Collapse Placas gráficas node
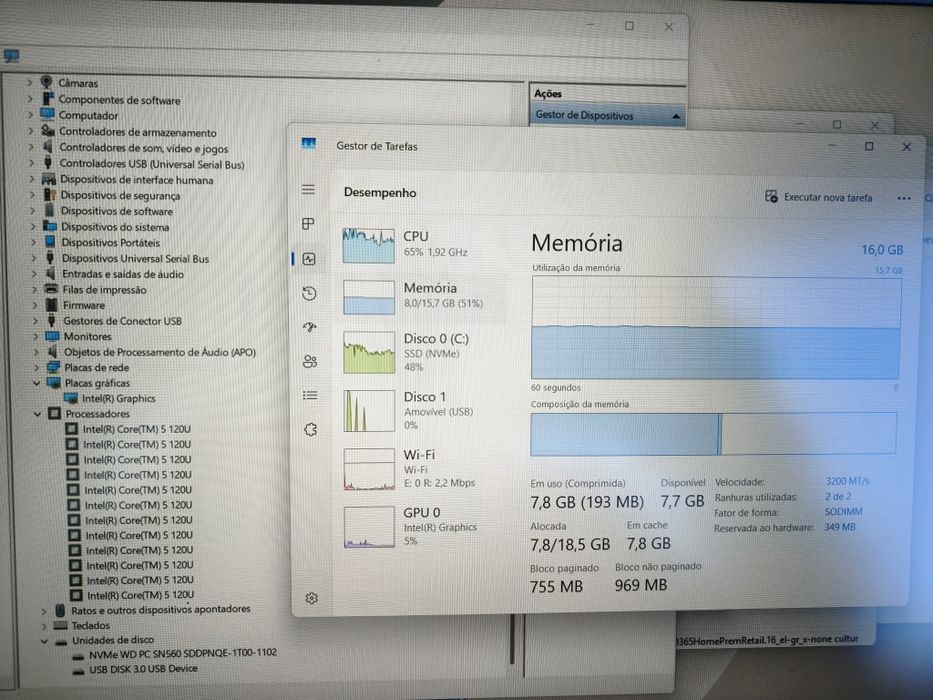Image resolution: width=933 pixels, height=700 pixels. 36,383
